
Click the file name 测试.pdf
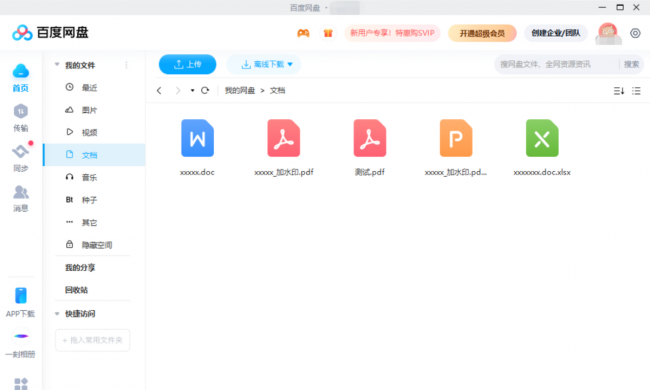(x=370, y=172)
